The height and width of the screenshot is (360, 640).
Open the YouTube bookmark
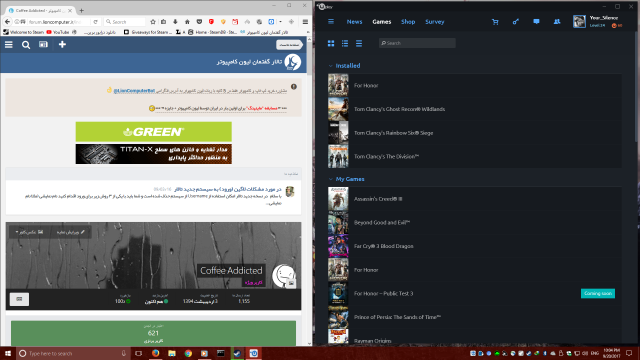point(58,32)
